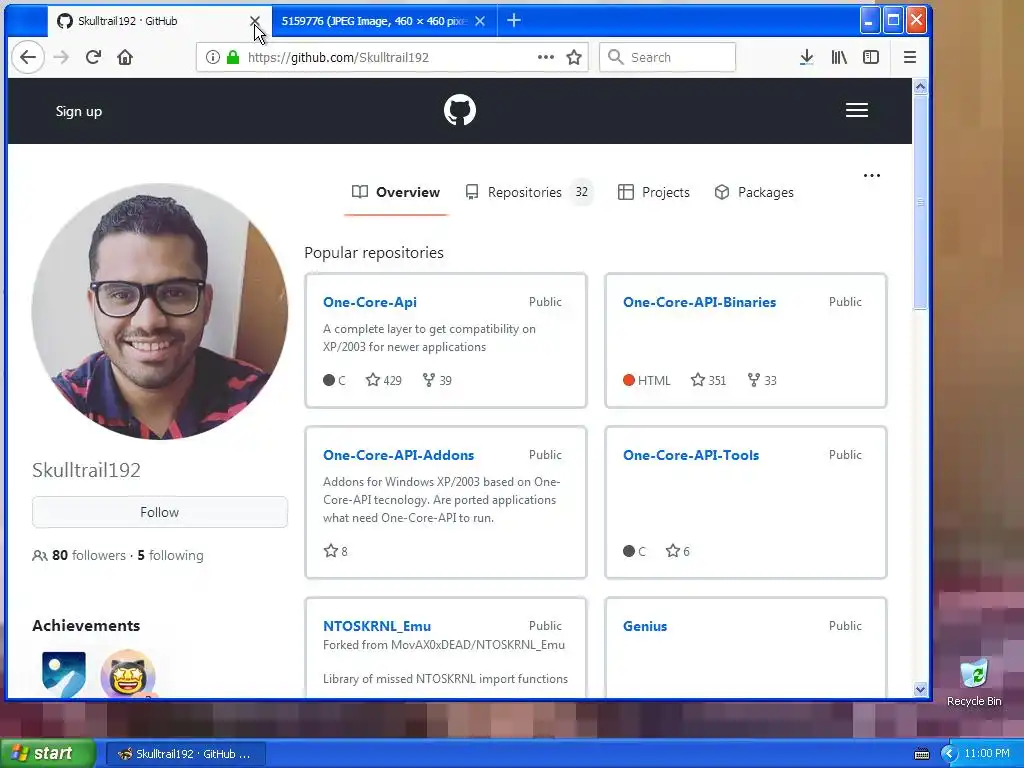Open the One-Core-Api repository link

[x=370, y=302]
